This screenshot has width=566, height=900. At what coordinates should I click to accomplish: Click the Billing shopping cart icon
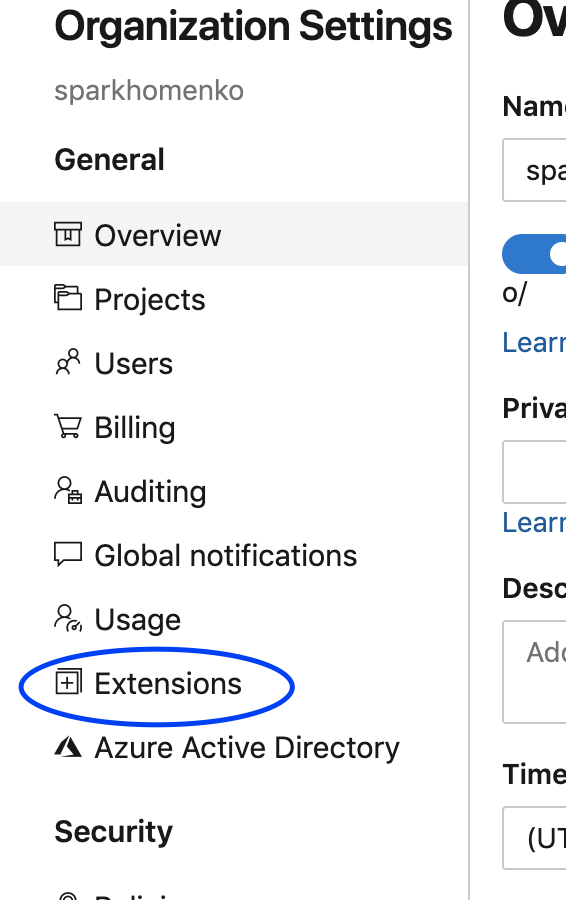68,426
